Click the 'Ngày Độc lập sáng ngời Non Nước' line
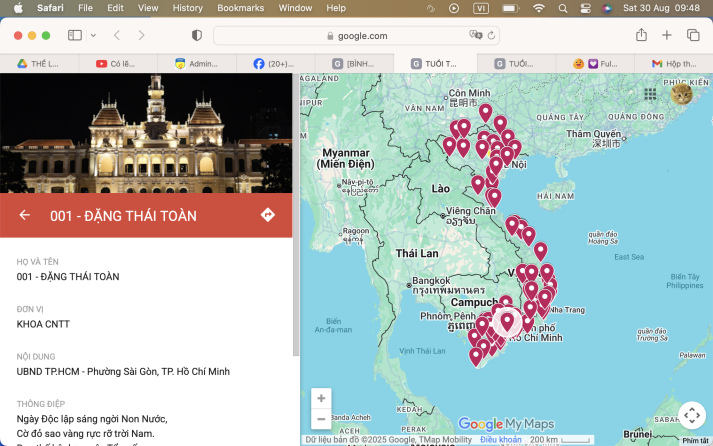 point(92,419)
